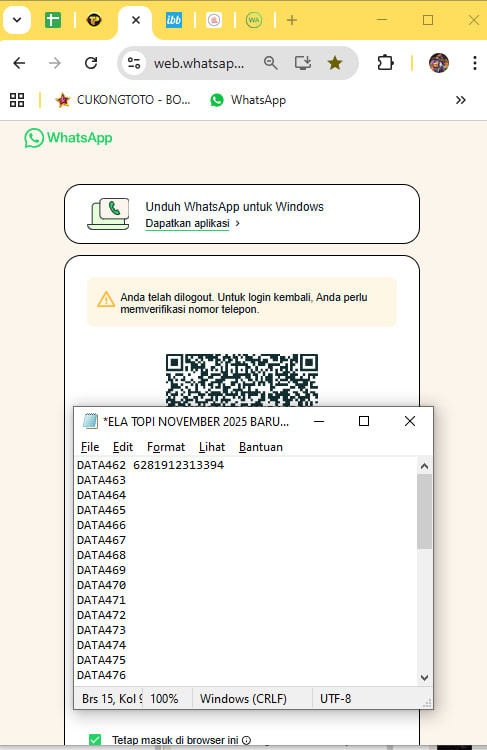Viewport: 487px width, 750px height.
Task: Click the WhatsApp login QR code
Action: pyautogui.click(x=242, y=380)
